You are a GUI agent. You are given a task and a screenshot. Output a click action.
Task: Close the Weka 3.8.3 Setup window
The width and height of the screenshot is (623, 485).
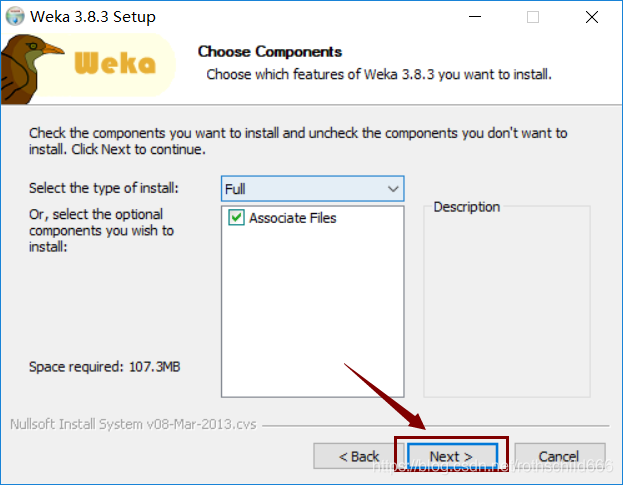tap(593, 17)
